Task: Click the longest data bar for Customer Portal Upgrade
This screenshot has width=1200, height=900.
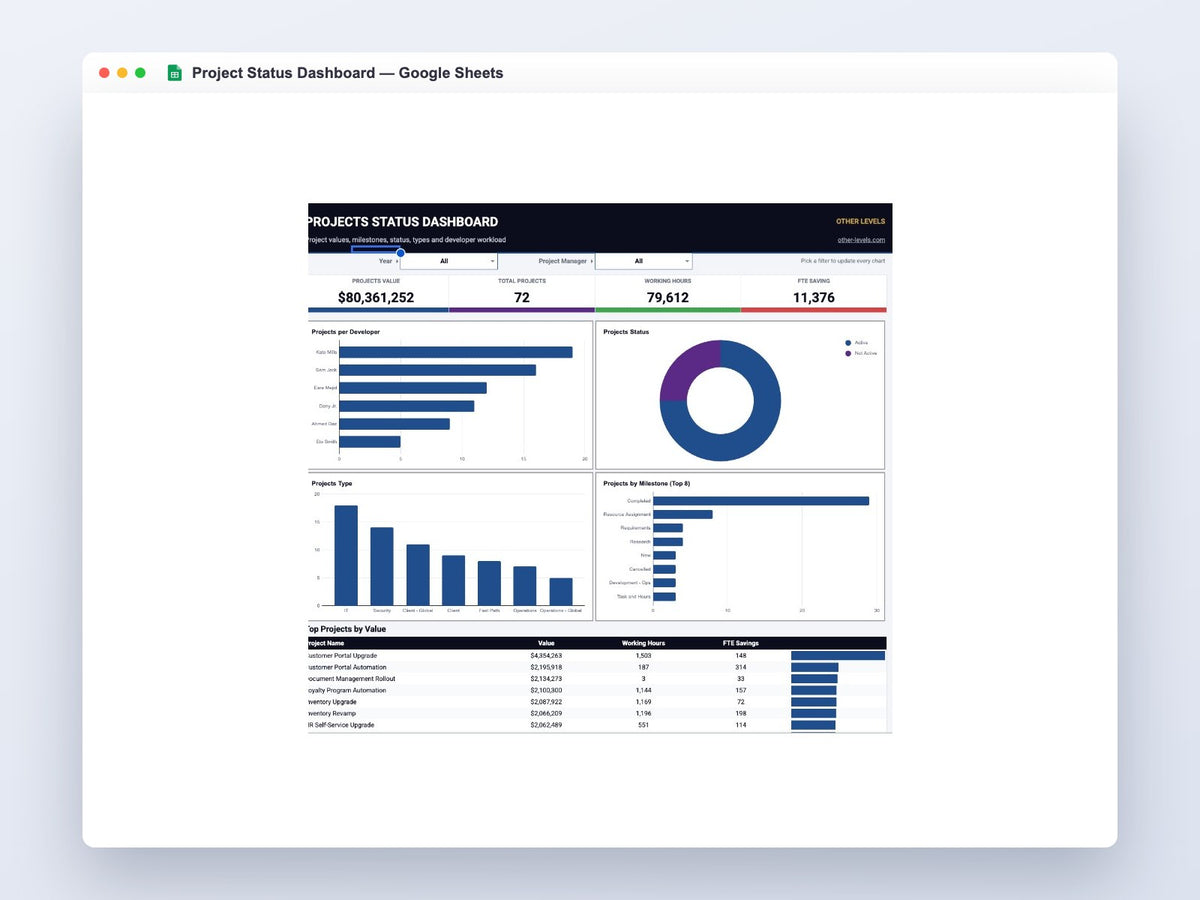Action: point(838,656)
